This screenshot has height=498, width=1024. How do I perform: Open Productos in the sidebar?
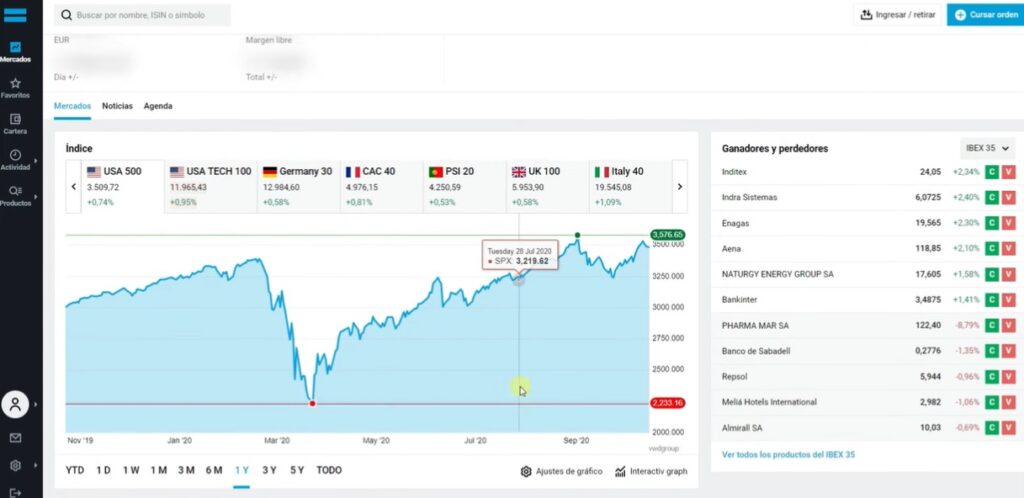[15, 195]
